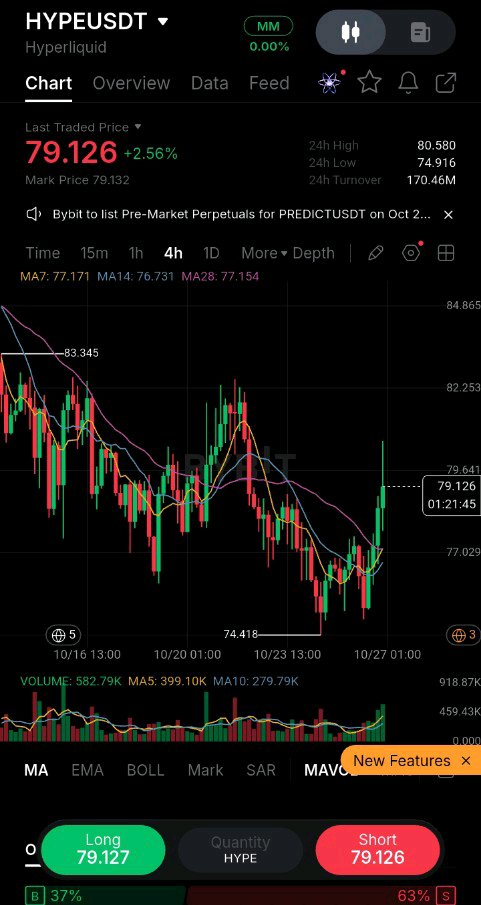
Task: Tap the 74.418 low price marker
Action: coord(240,634)
